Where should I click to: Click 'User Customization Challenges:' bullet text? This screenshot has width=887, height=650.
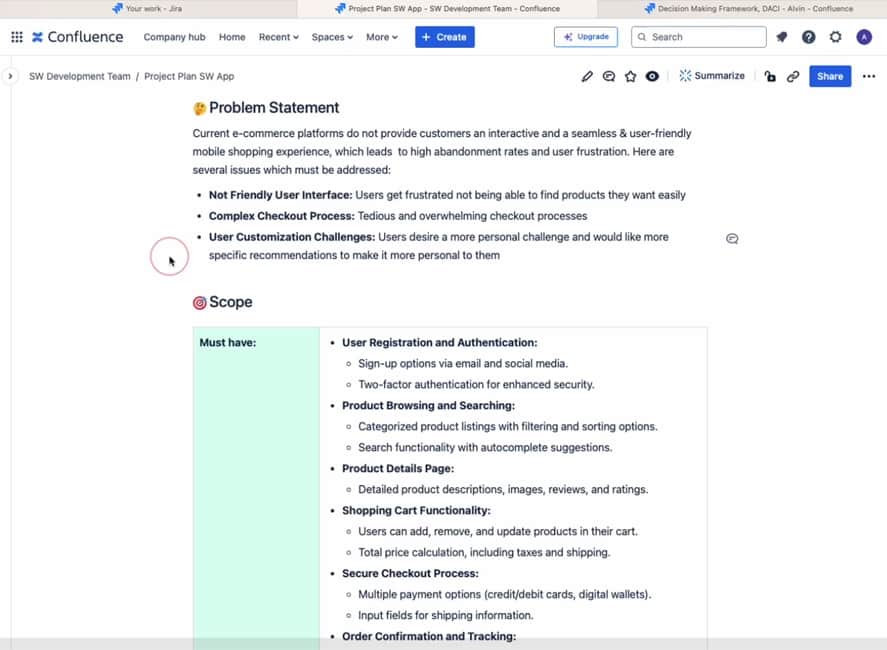(x=291, y=237)
